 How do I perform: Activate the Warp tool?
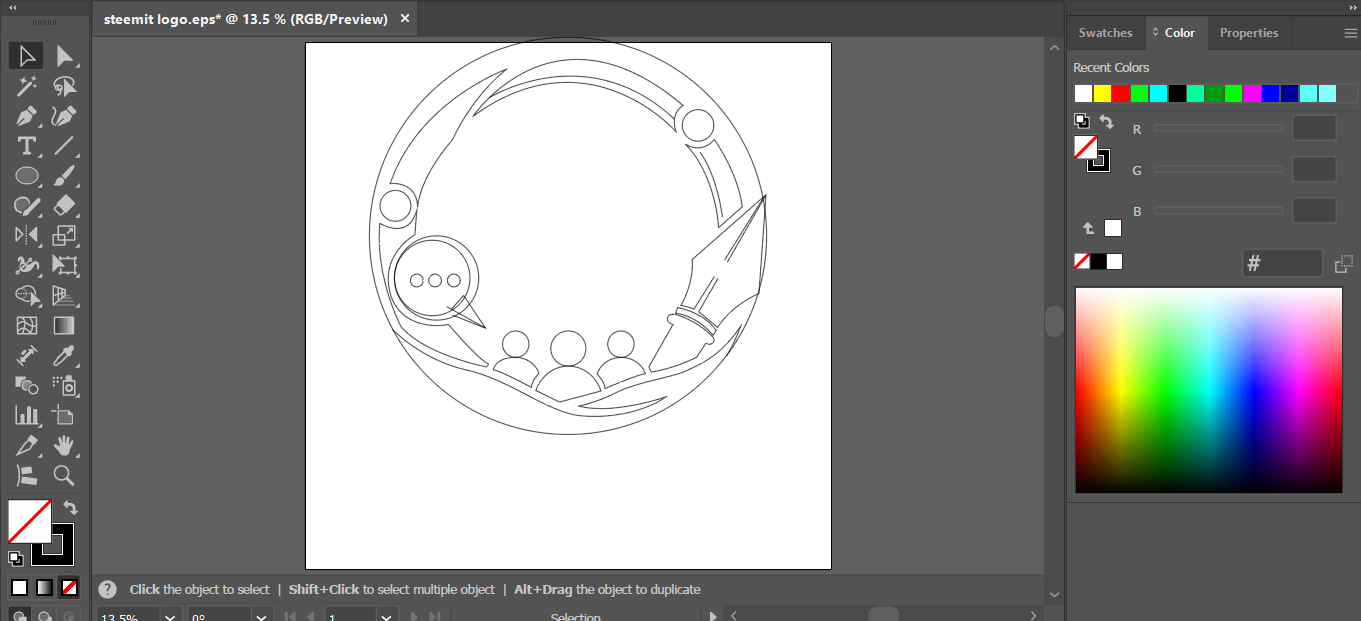point(27,266)
